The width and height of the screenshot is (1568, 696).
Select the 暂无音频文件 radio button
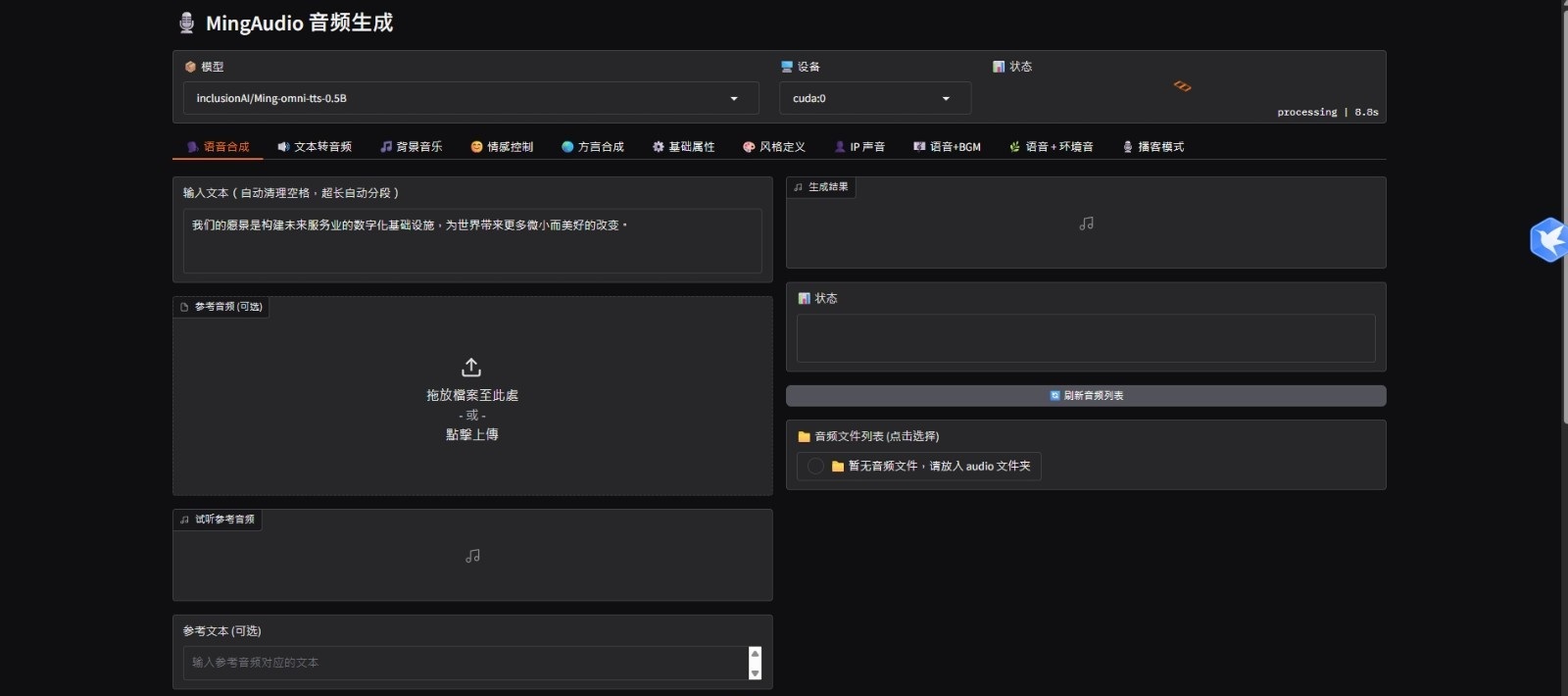point(815,467)
